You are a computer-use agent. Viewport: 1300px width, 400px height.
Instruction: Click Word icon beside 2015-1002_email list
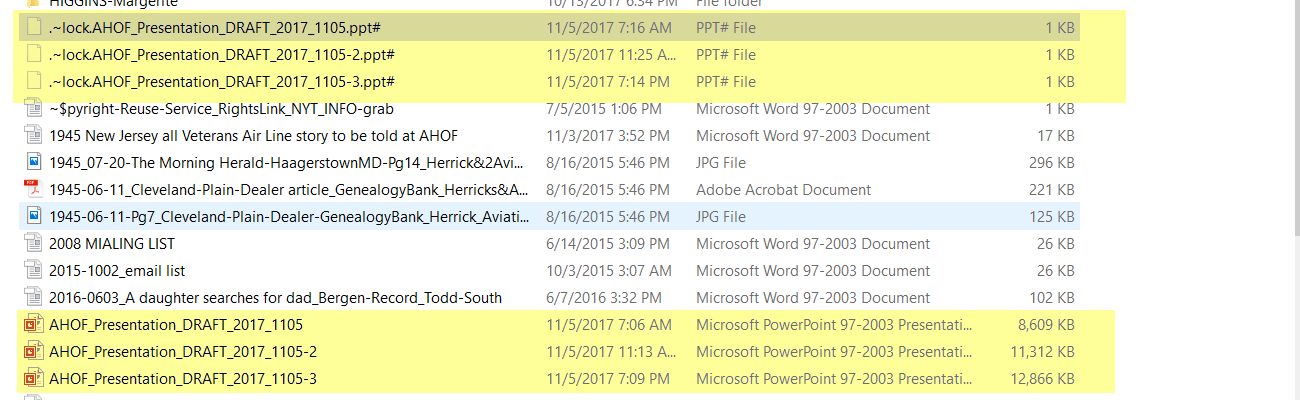(33, 270)
